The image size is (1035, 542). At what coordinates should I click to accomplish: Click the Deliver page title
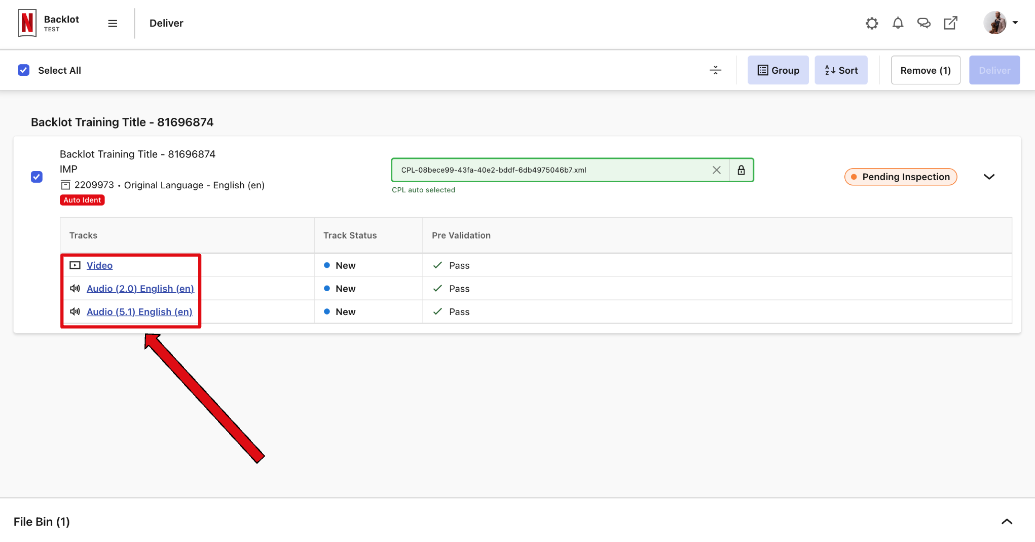(x=166, y=23)
